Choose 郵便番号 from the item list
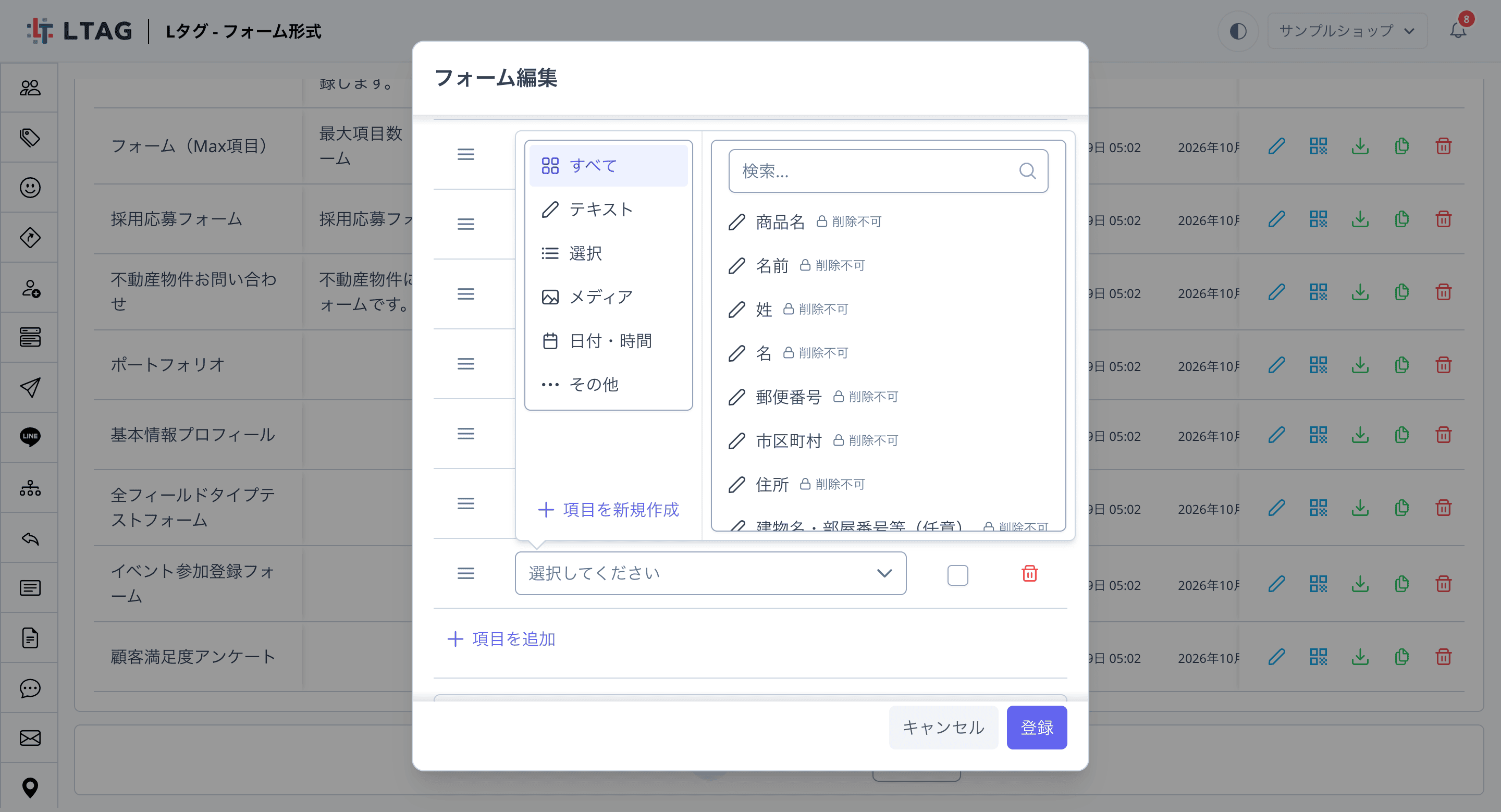Viewport: 1501px width, 812px height. pyautogui.click(x=888, y=397)
